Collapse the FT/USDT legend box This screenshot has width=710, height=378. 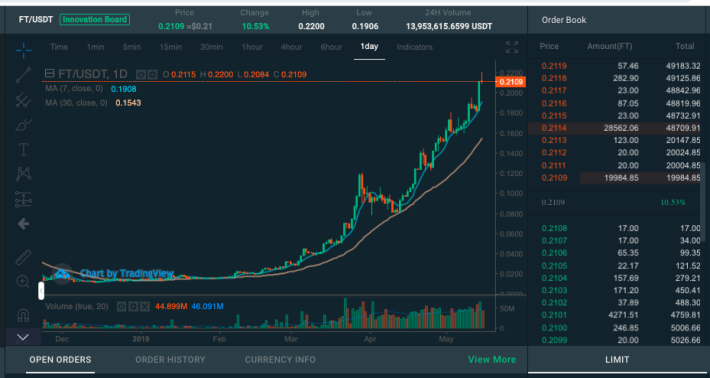[x=49, y=73]
